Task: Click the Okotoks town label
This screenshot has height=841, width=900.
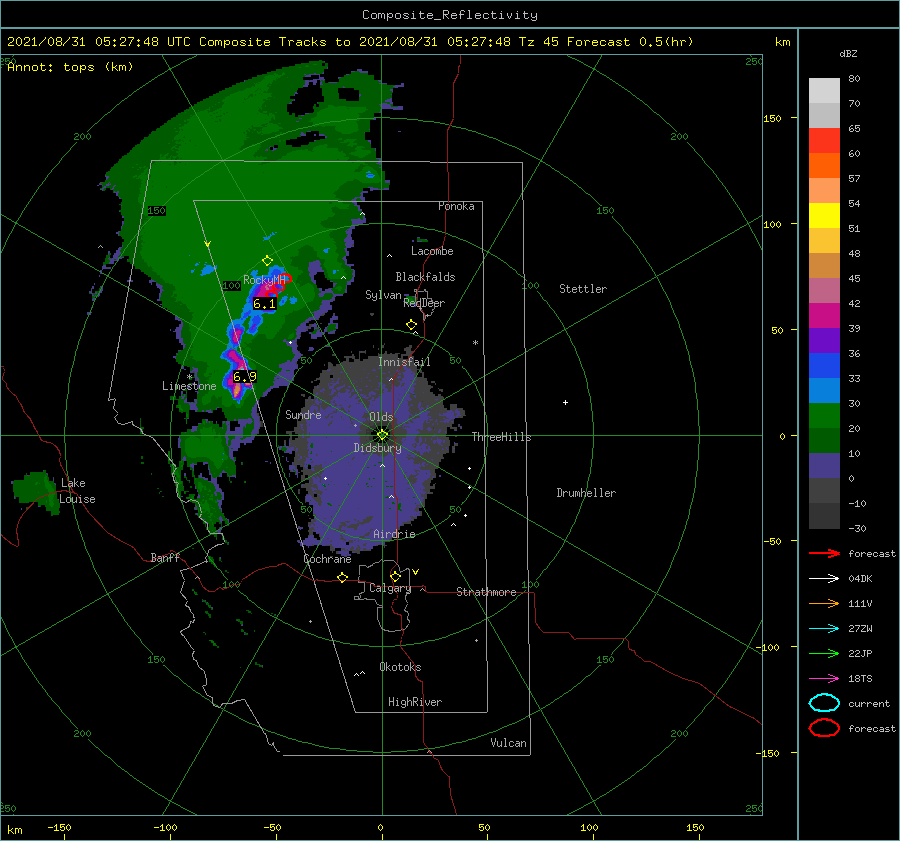Action: (400, 667)
